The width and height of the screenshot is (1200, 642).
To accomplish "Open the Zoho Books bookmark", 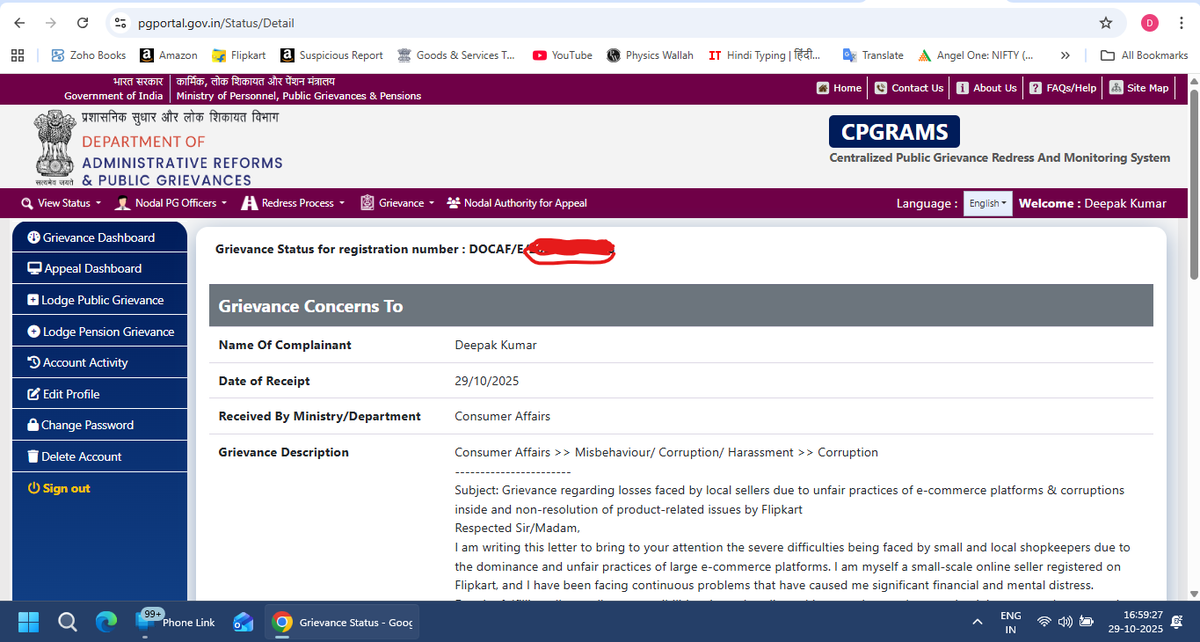I will (88, 55).
